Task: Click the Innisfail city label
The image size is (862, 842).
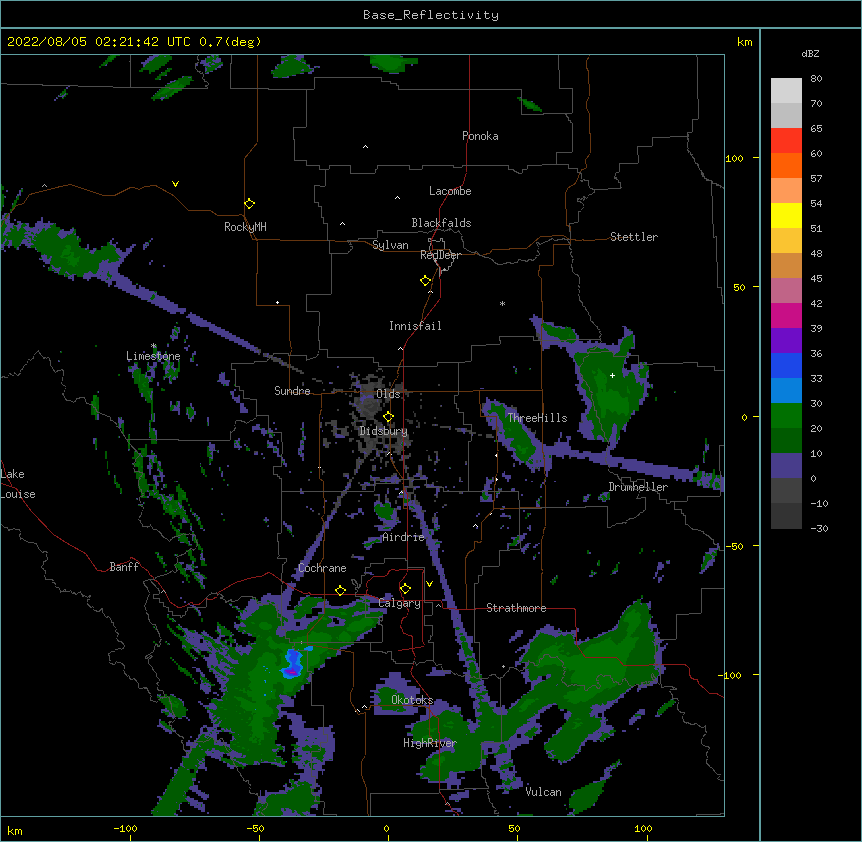Action: pos(415,326)
